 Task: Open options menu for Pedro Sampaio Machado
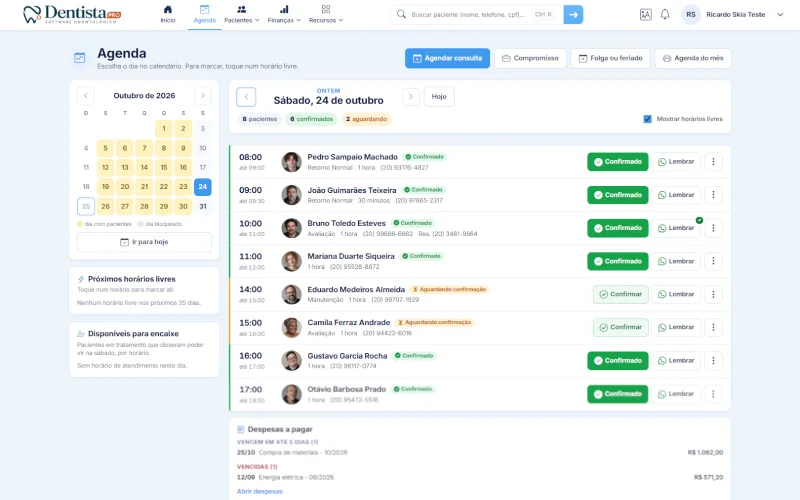[713, 162]
